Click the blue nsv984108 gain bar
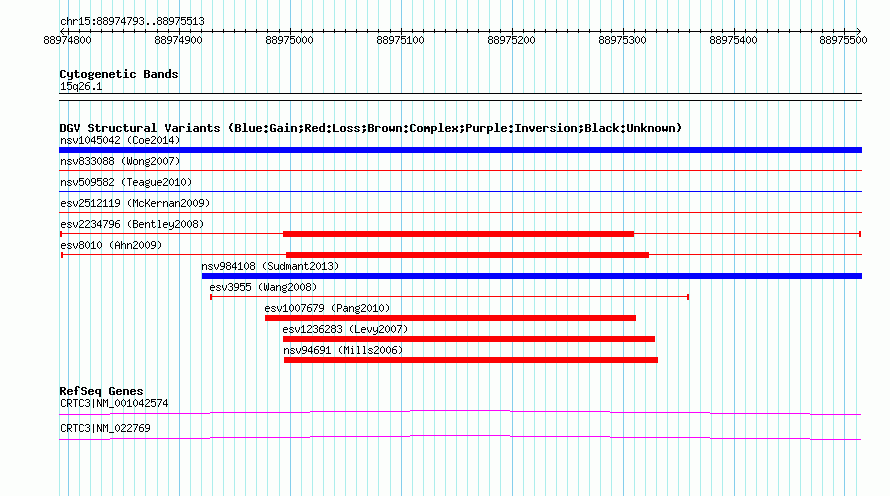 coord(532,276)
